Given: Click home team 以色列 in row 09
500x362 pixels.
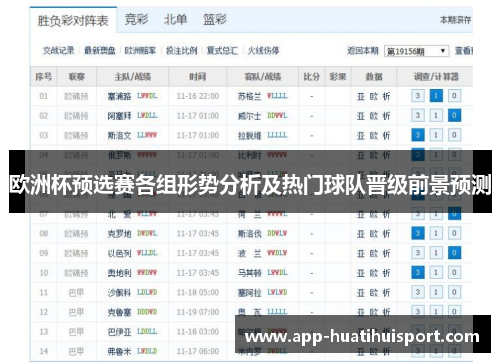Looking at the screenshot, I should [x=119, y=253].
